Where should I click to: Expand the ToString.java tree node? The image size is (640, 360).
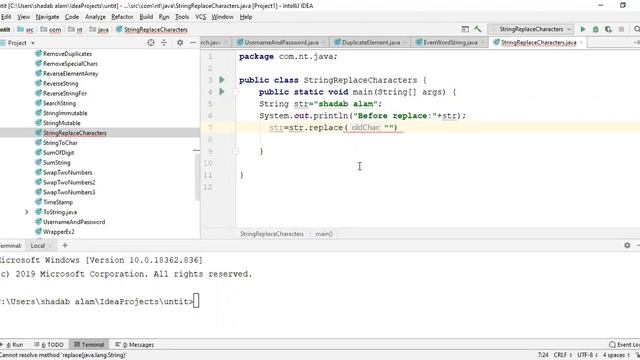click(x=27, y=212)
